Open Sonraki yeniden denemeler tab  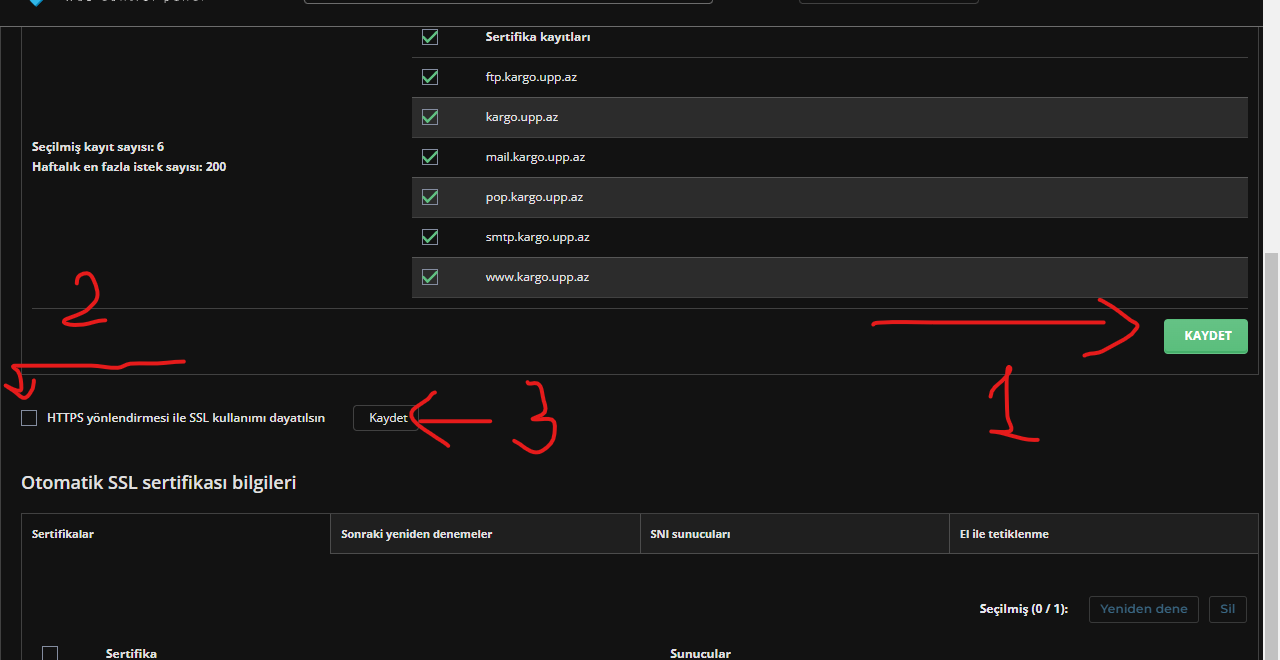pos(485,534)
